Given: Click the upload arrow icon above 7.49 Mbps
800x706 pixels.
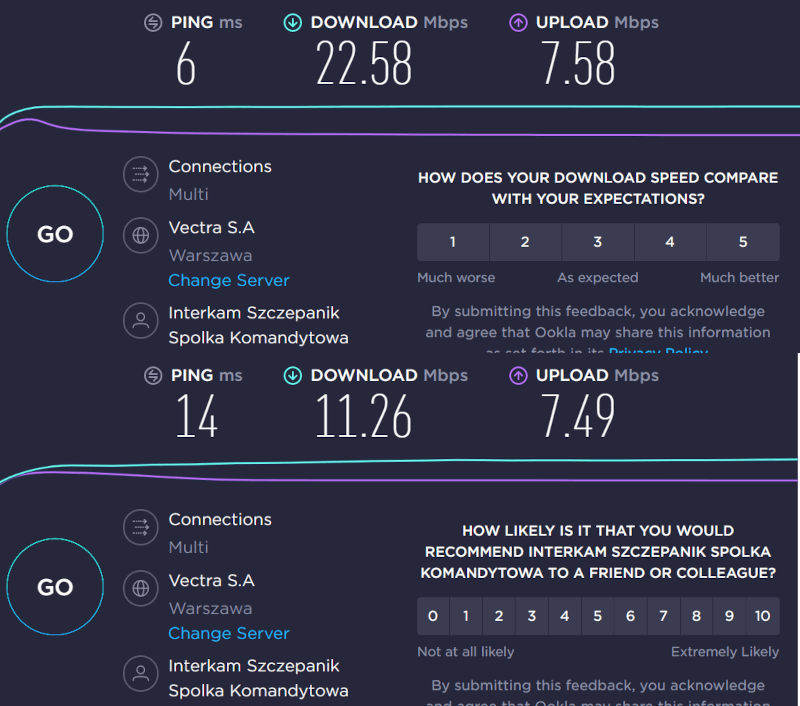Looking at the screenshot, I should 518,375.
